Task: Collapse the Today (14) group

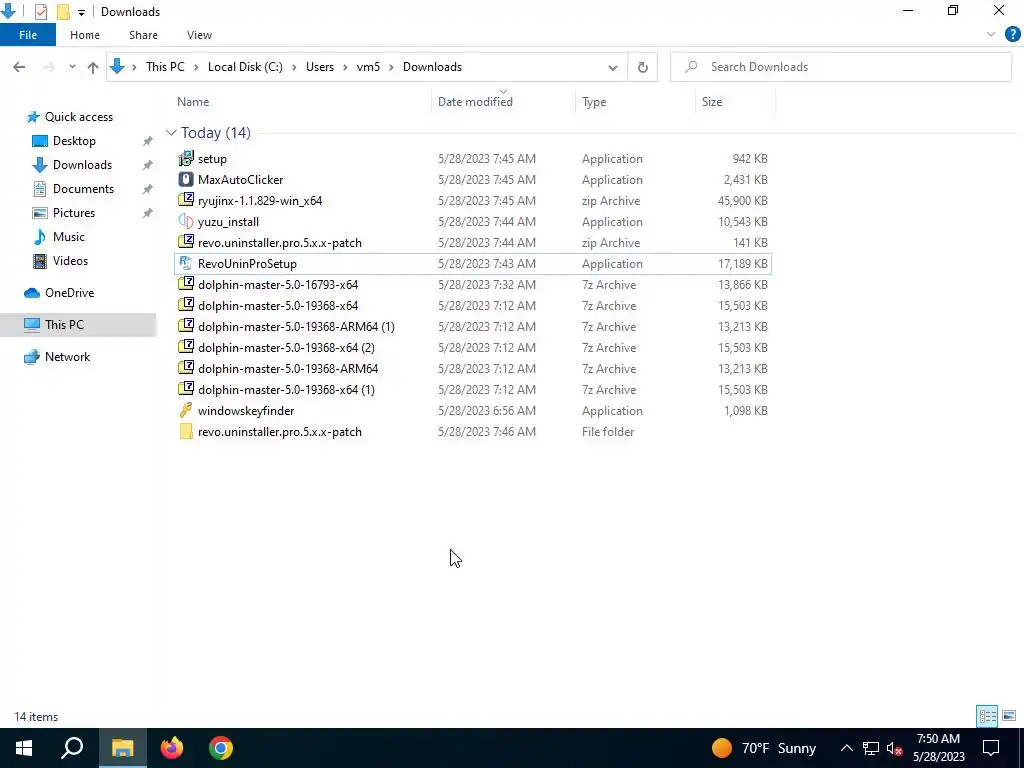Action: click(x=171, y=133)
